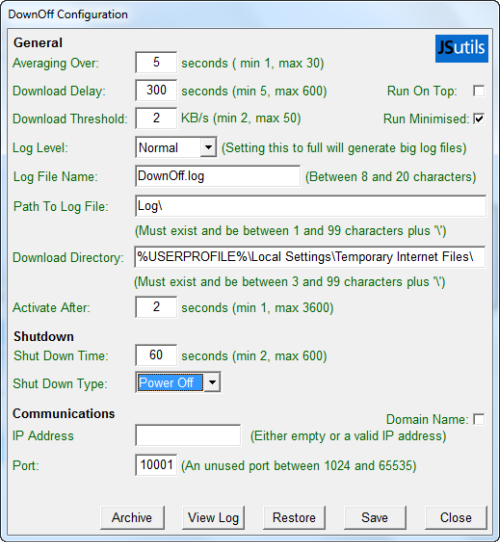The image size is (500, 542).
Task: Click the Download Directory text field
Action: (309, 257)
